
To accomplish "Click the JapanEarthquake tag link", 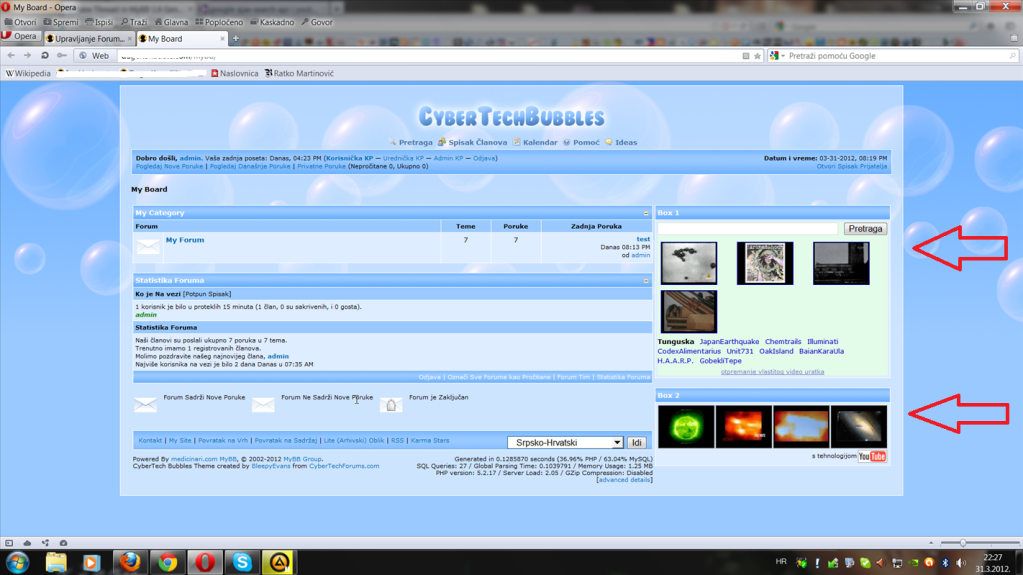I will 729,341.
